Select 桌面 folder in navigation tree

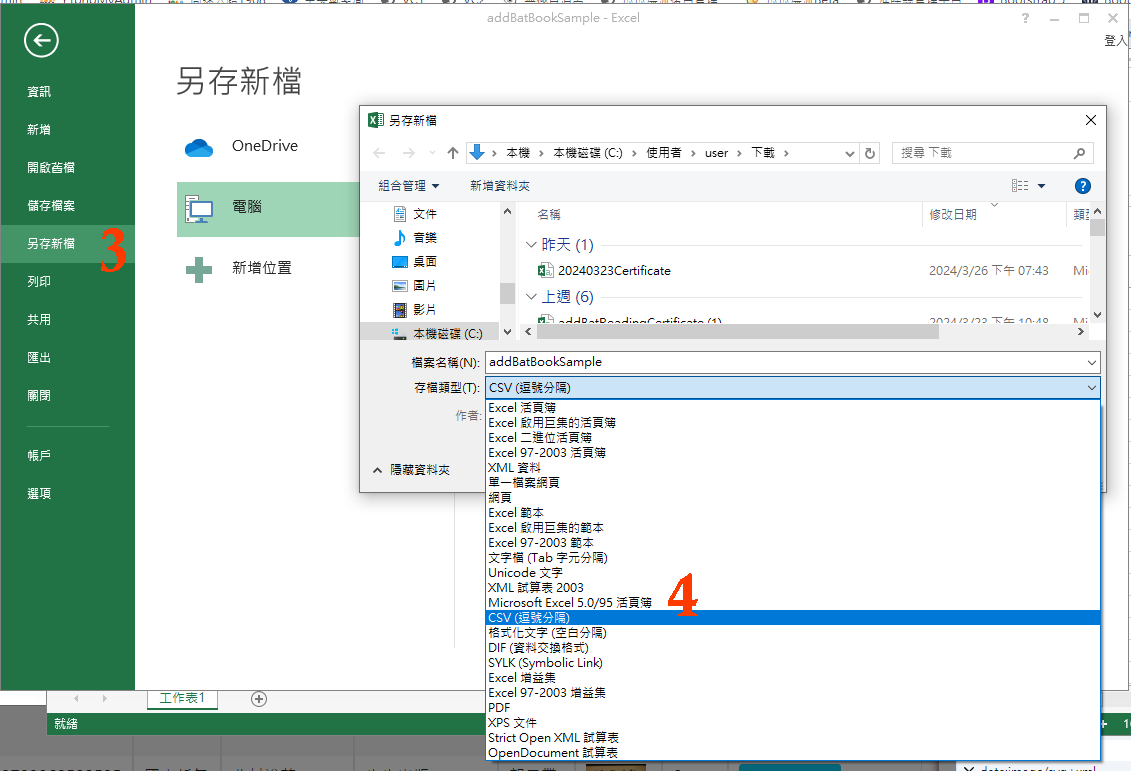pos(415,262)
